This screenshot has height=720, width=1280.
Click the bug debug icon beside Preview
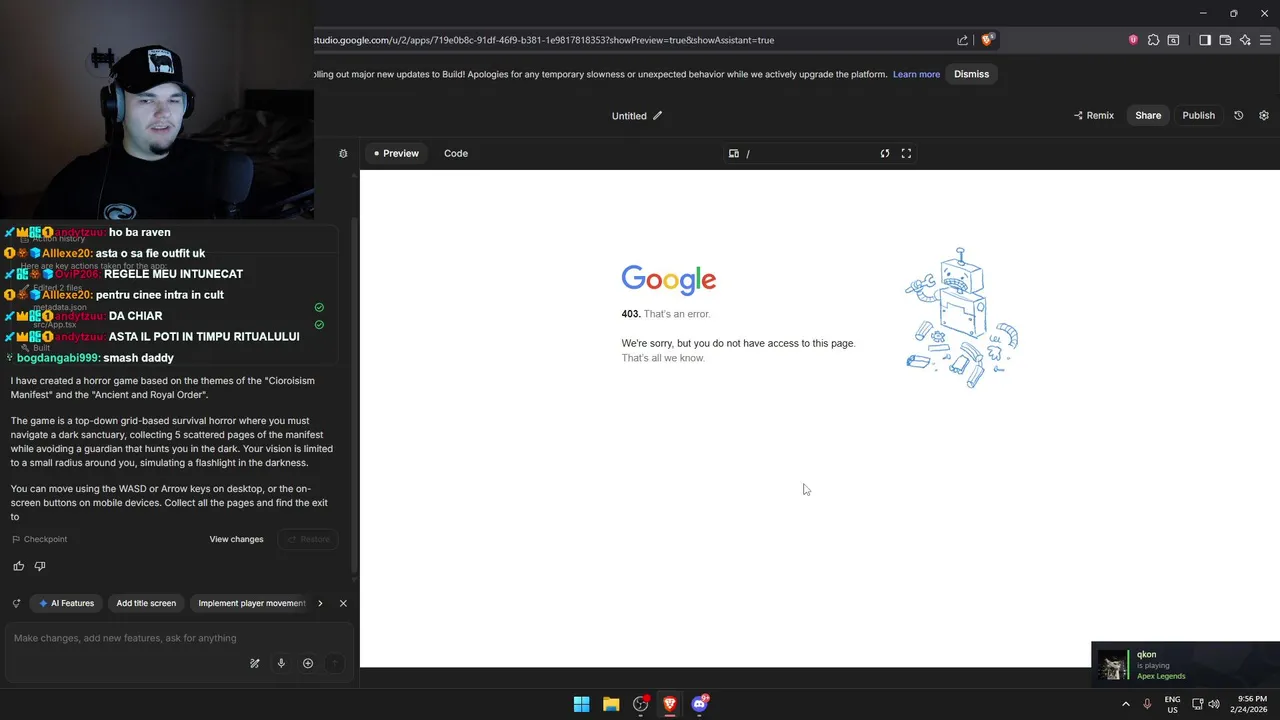pos(343,153)
